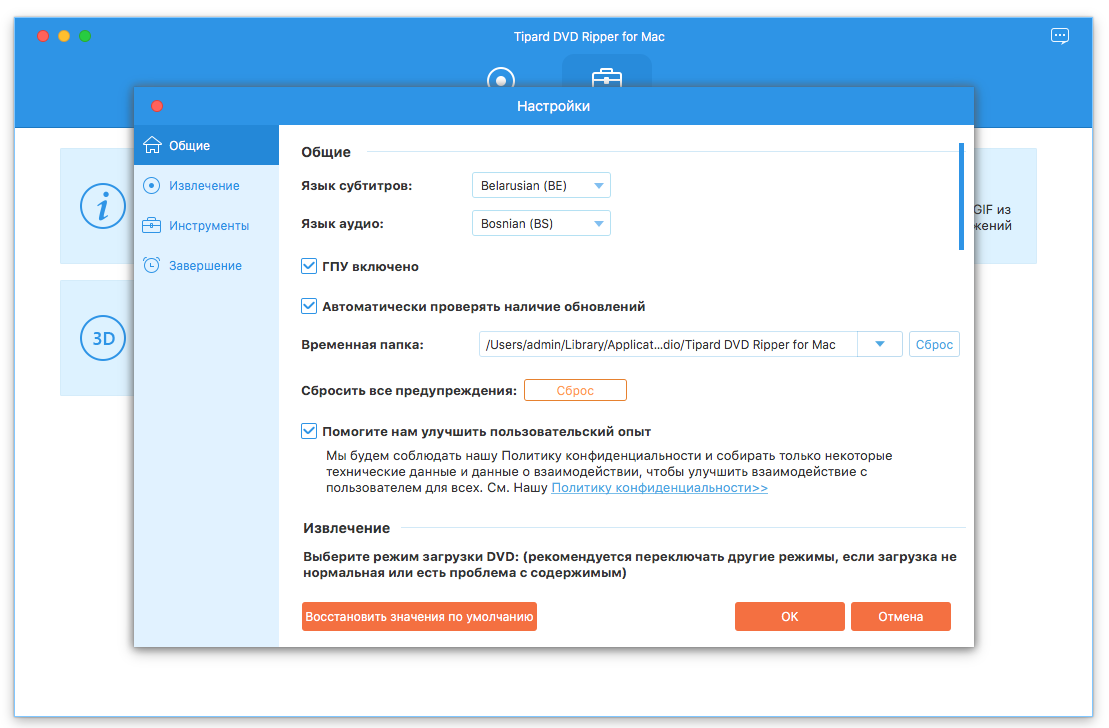The width and height of the screenshot is (1109, 728).
Task: Toggle Помогите нам улучшить пользовательский опыт checkbox
Action: coord(310,432)
